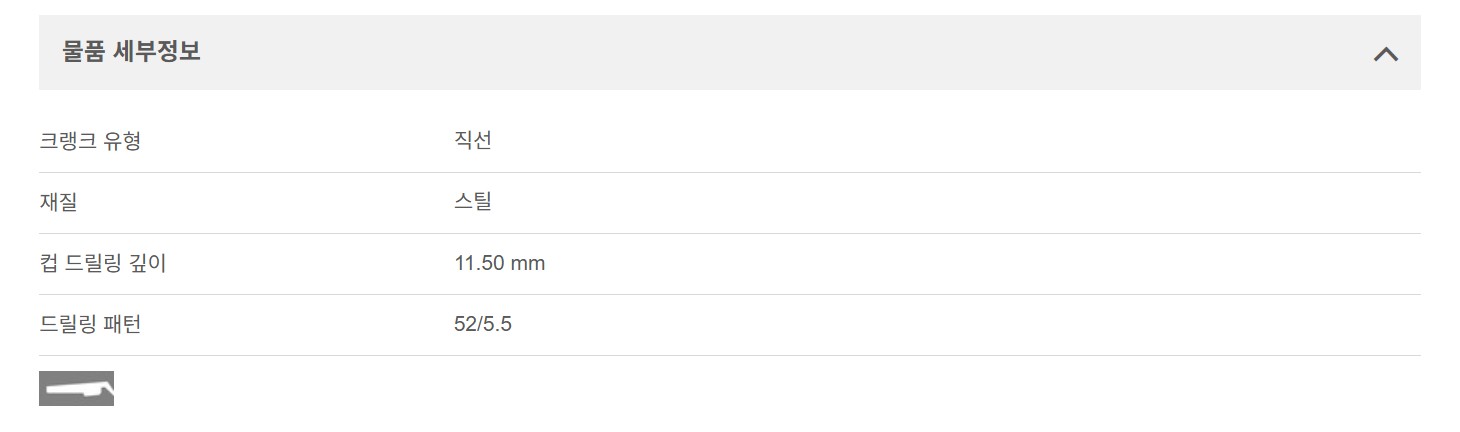This screenshot has height=432, width=1460.
Task: Click the 물품 세부정보 header title
Action: (x=131, y=53)
